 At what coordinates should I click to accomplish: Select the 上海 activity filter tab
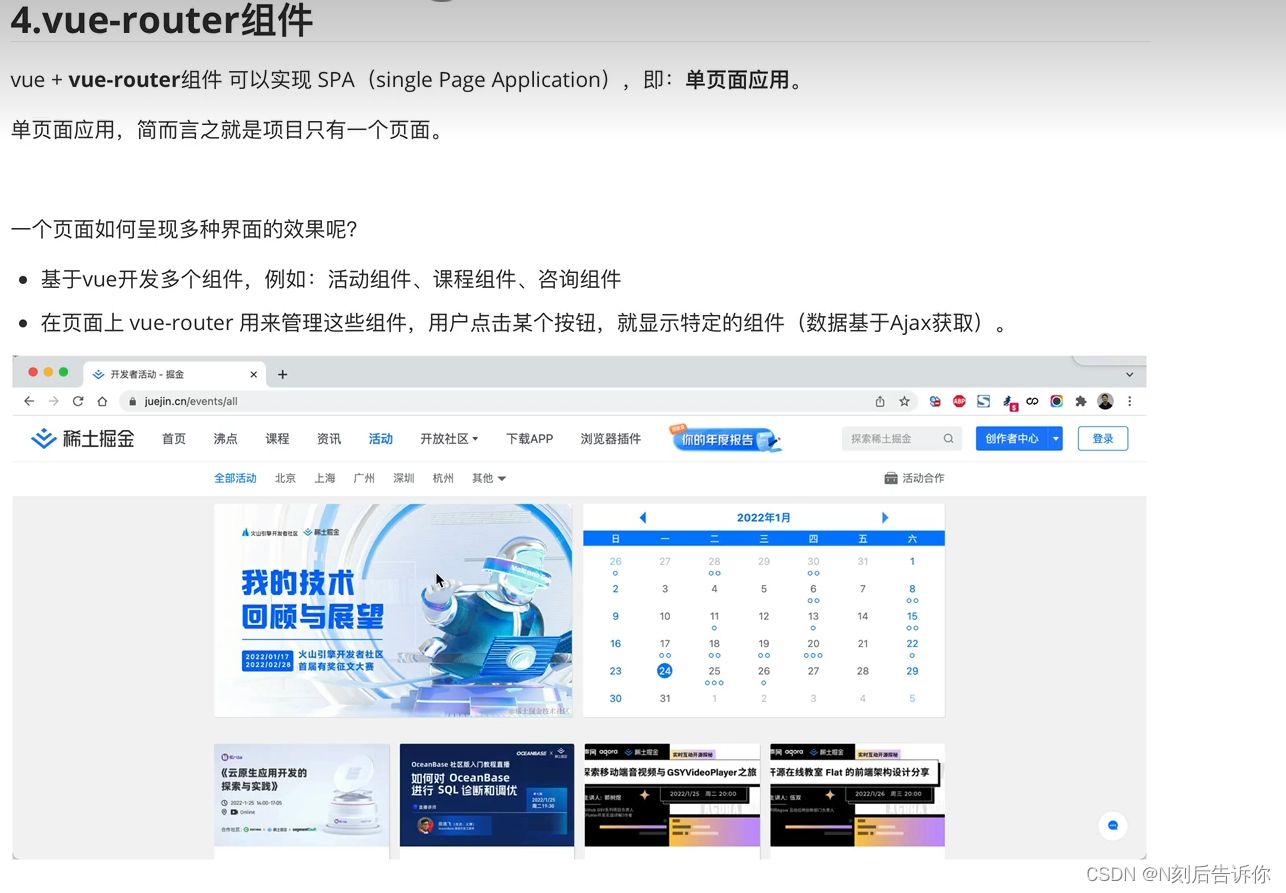(324, 478)
